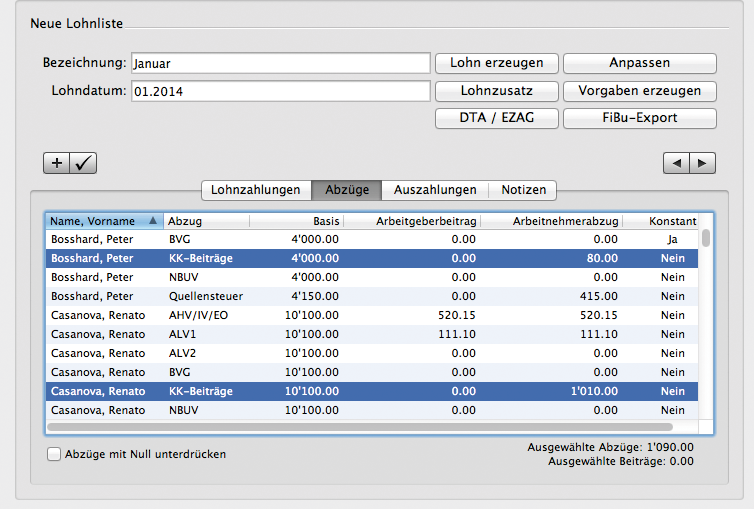Sort table by Abzug column header
Image resolution: width=754 pixels, height=509 pixels.
pyautogui.click(x=206, y=221)
